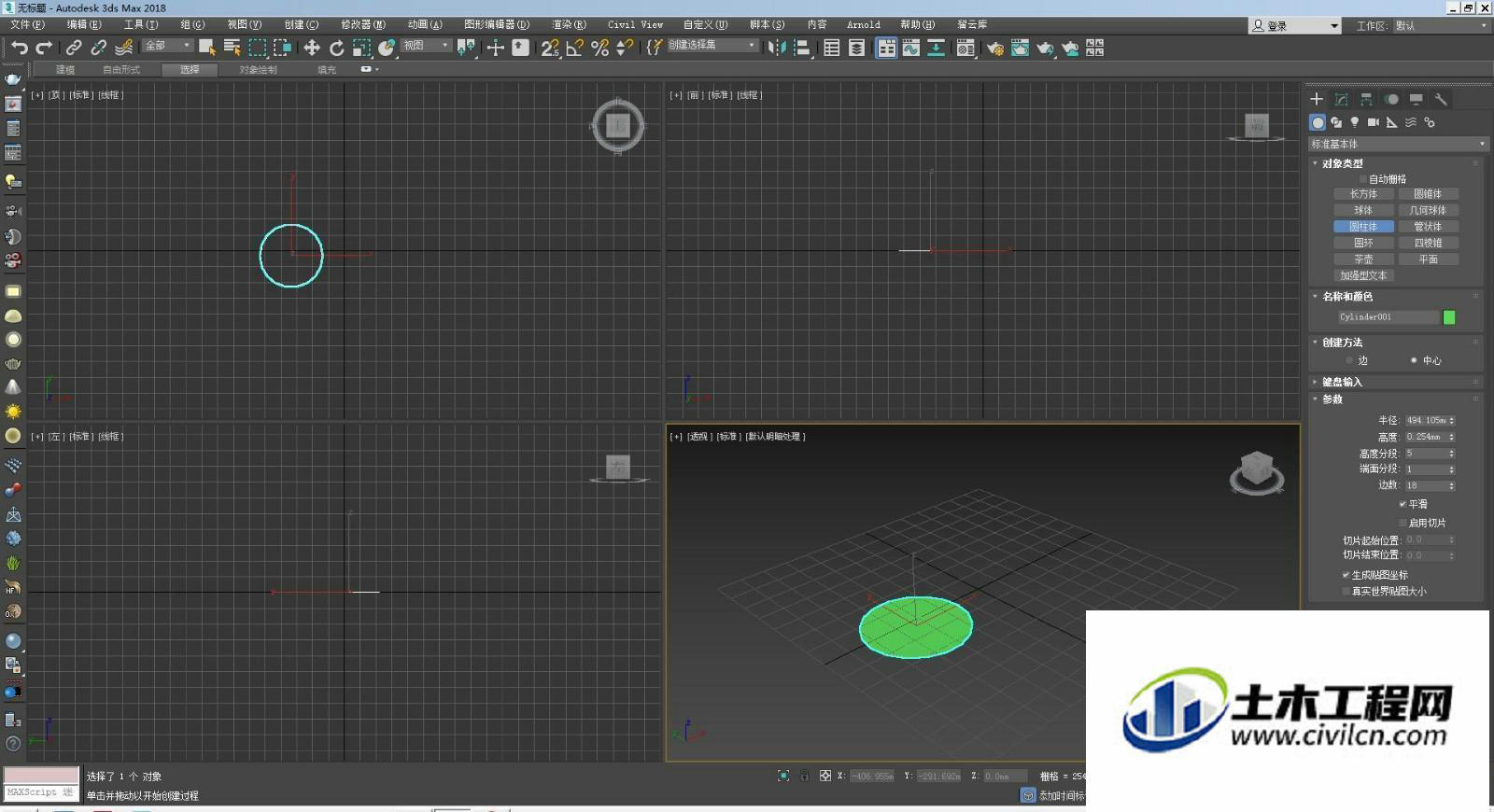The image size is (1494, 812).
Task: Open the 创建(C) menu
Action: click(302, 25)
